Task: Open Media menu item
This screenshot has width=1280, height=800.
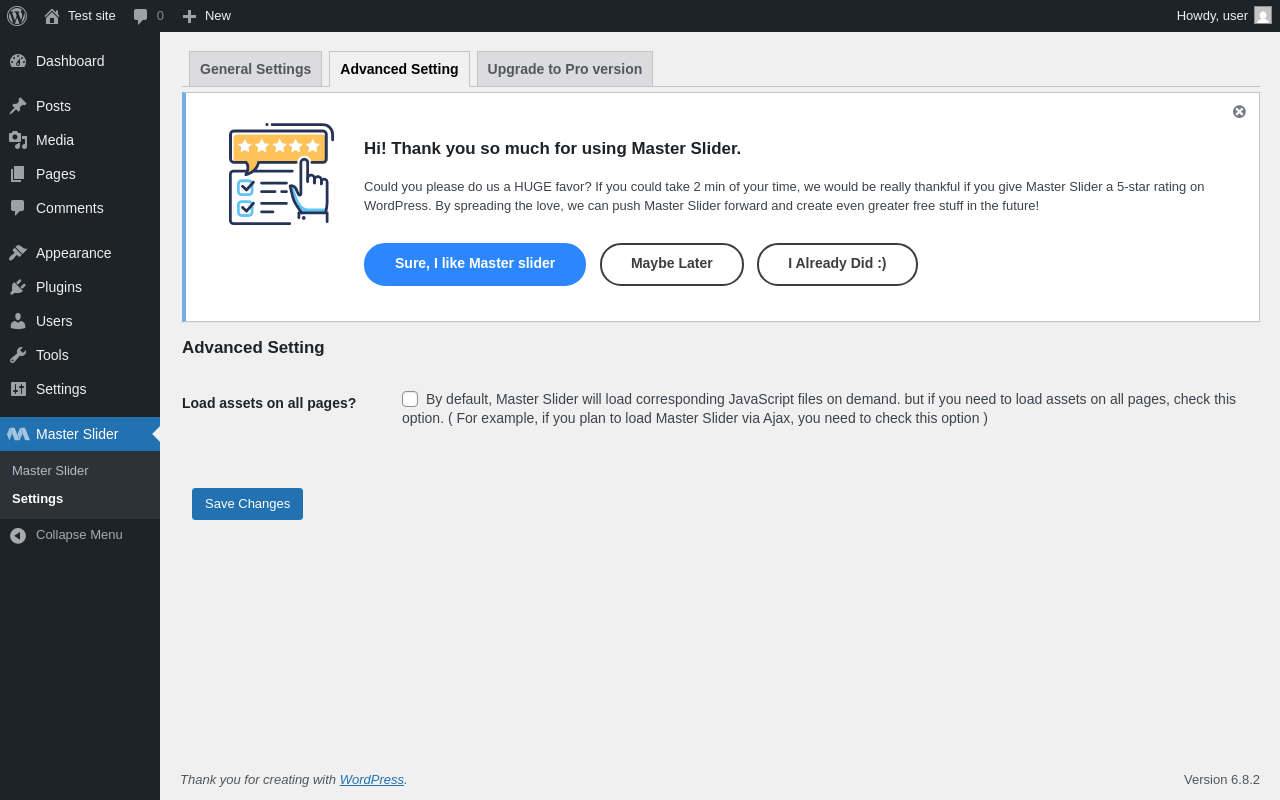Action: tap(80, 140)
